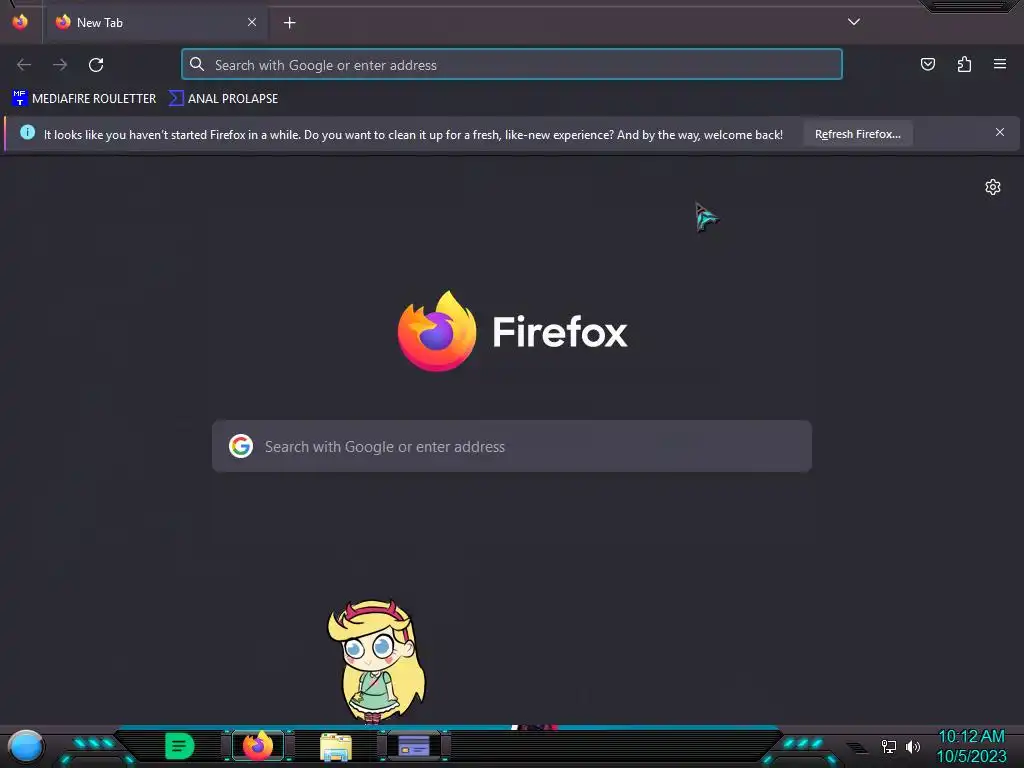This screenshot has height=768, width=1024.
Task: Click the info icon in notification bar
Action: pos(27,133)
